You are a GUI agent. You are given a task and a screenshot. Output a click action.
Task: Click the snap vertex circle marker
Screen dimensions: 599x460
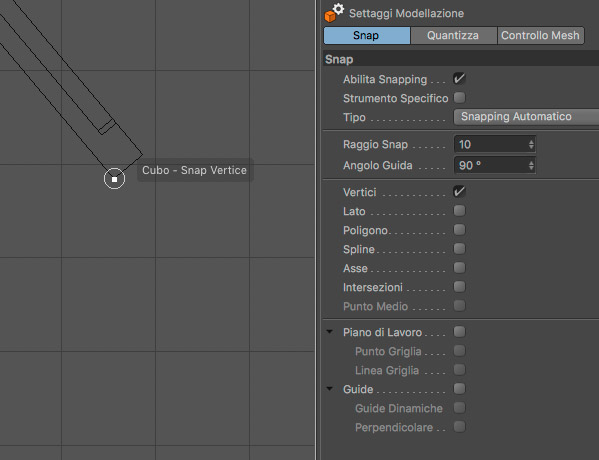pyautogui.click(x=114, y=178)
